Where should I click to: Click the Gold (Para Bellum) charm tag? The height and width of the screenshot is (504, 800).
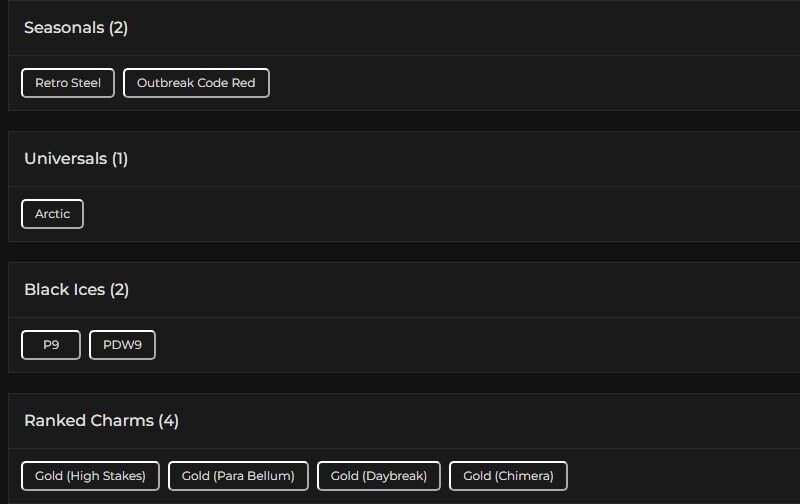tap(238, 476)
